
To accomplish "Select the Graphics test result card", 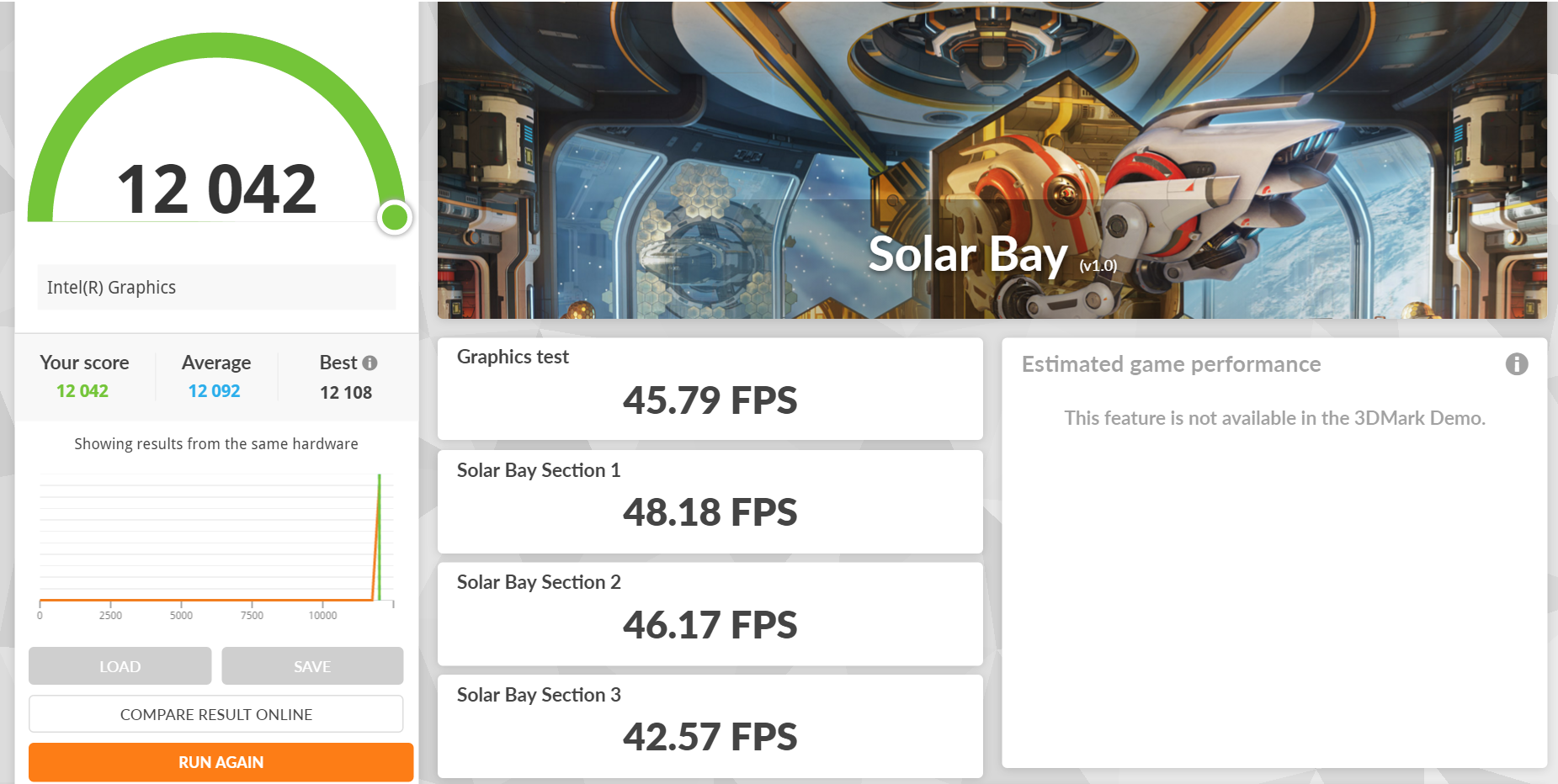I will 710,389.
